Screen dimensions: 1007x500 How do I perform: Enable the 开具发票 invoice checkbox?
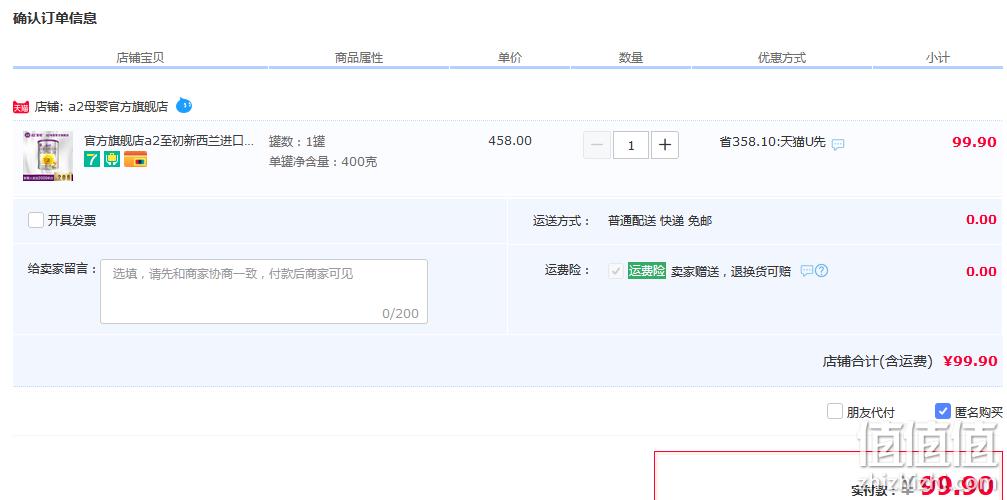pyautogui.click(x=36, y=220)
